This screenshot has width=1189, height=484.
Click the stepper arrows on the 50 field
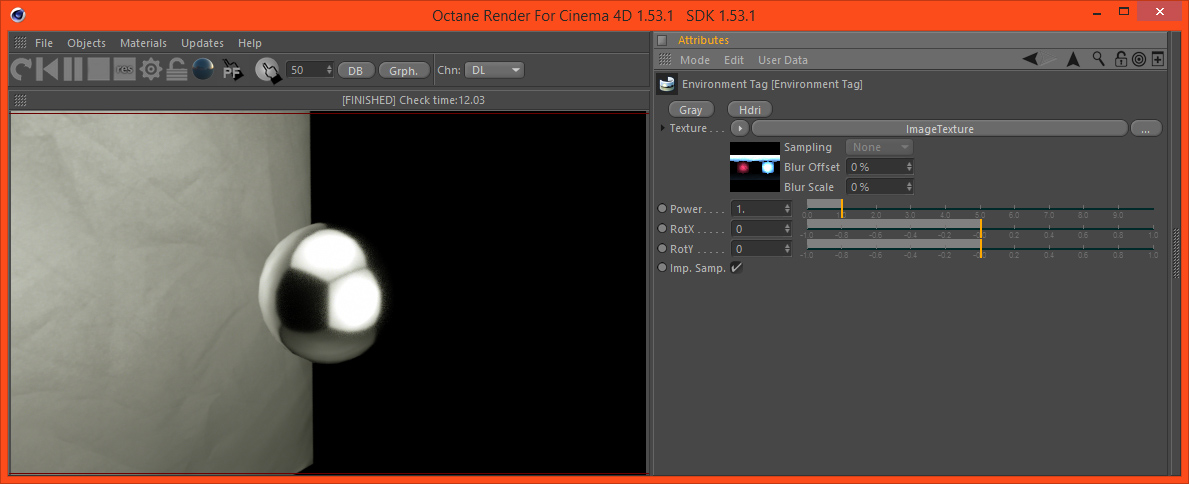coord(329,70)
